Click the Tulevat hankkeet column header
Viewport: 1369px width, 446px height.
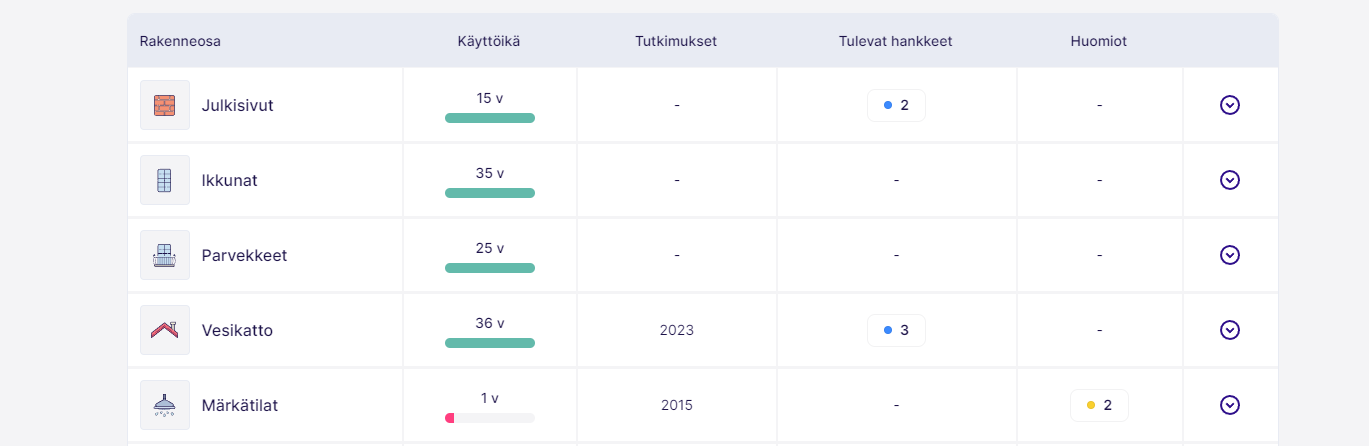coord(895,42)
